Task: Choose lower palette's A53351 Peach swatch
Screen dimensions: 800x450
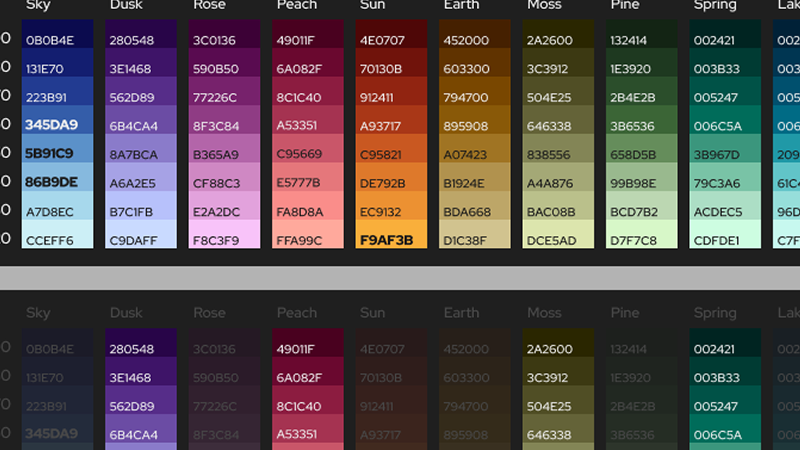Action: (308, 429)
